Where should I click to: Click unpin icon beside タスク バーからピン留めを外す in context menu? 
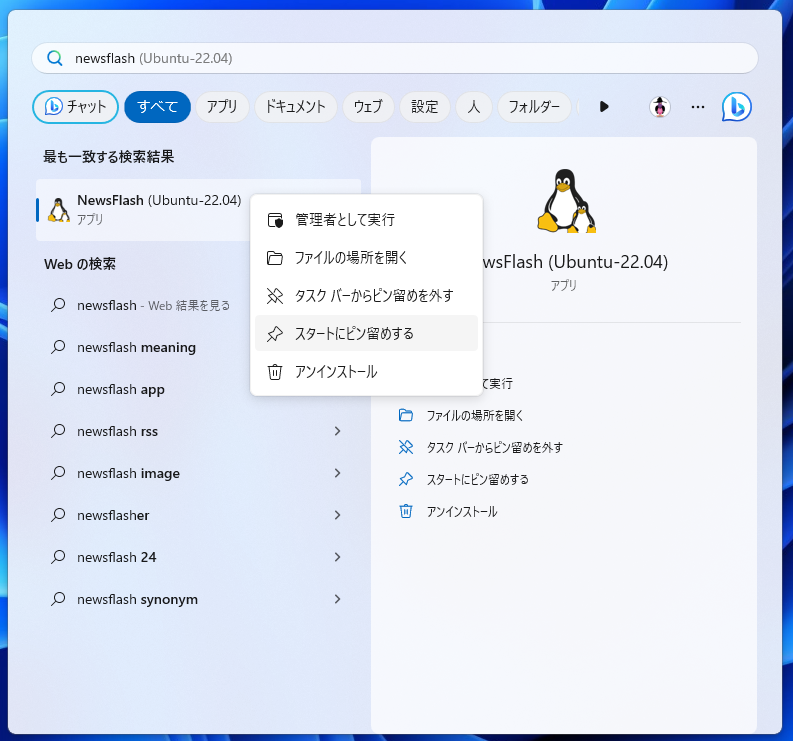pos(275,295)
